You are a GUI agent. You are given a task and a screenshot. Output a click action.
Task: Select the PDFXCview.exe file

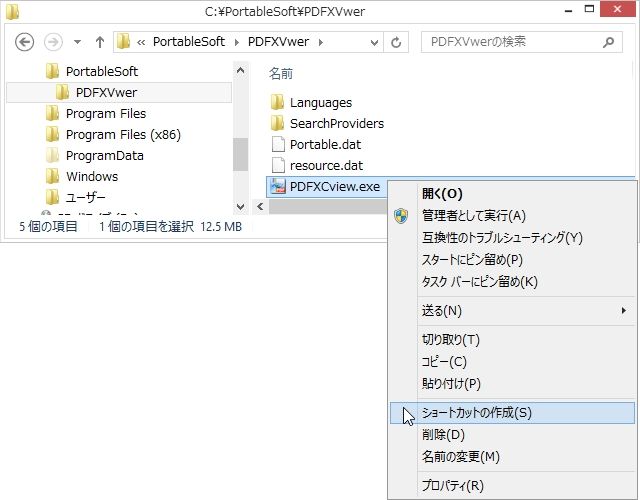pyautogui.click(x=335, y=187)
